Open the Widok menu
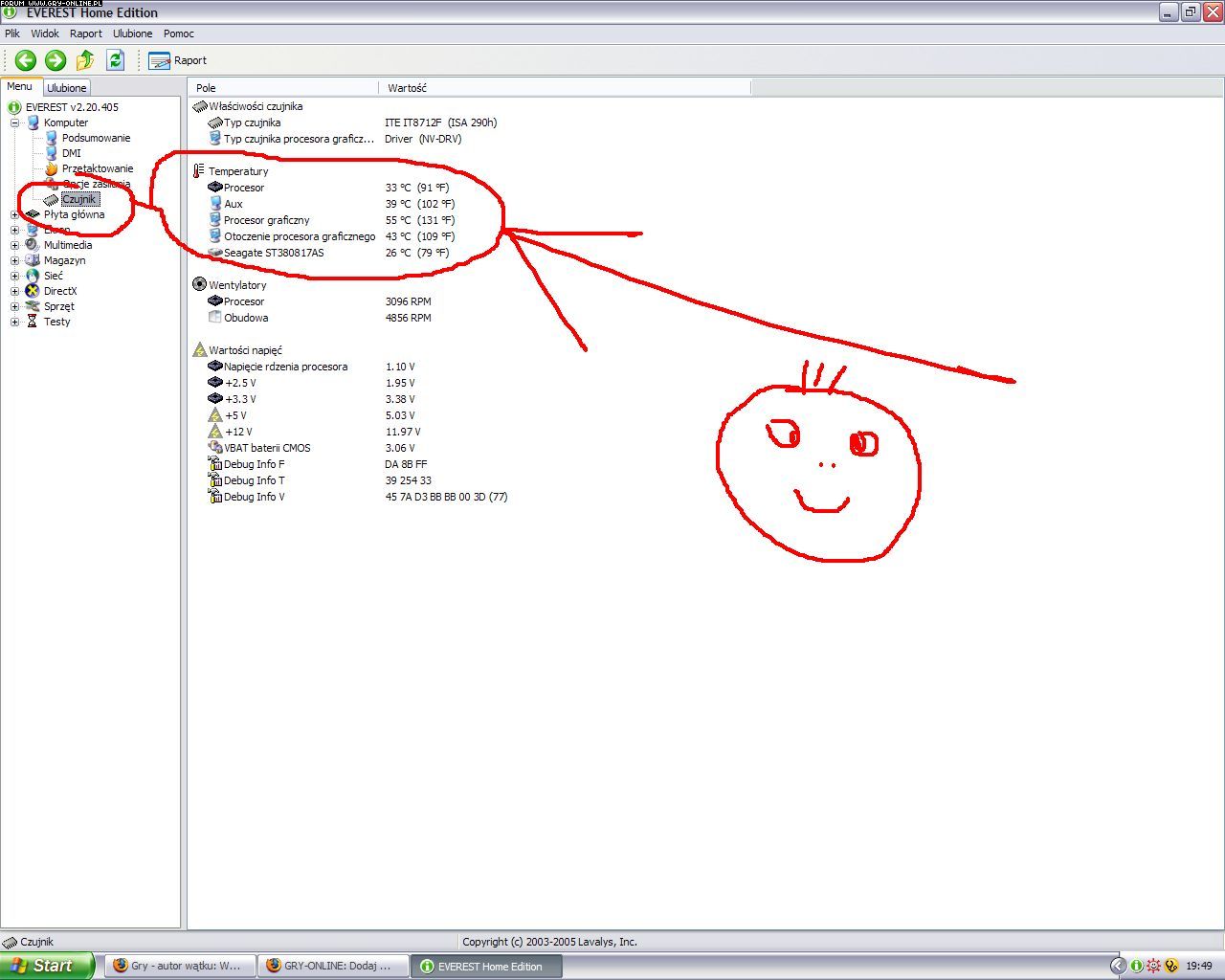The image size is (1225, 980). pos(45,33)
